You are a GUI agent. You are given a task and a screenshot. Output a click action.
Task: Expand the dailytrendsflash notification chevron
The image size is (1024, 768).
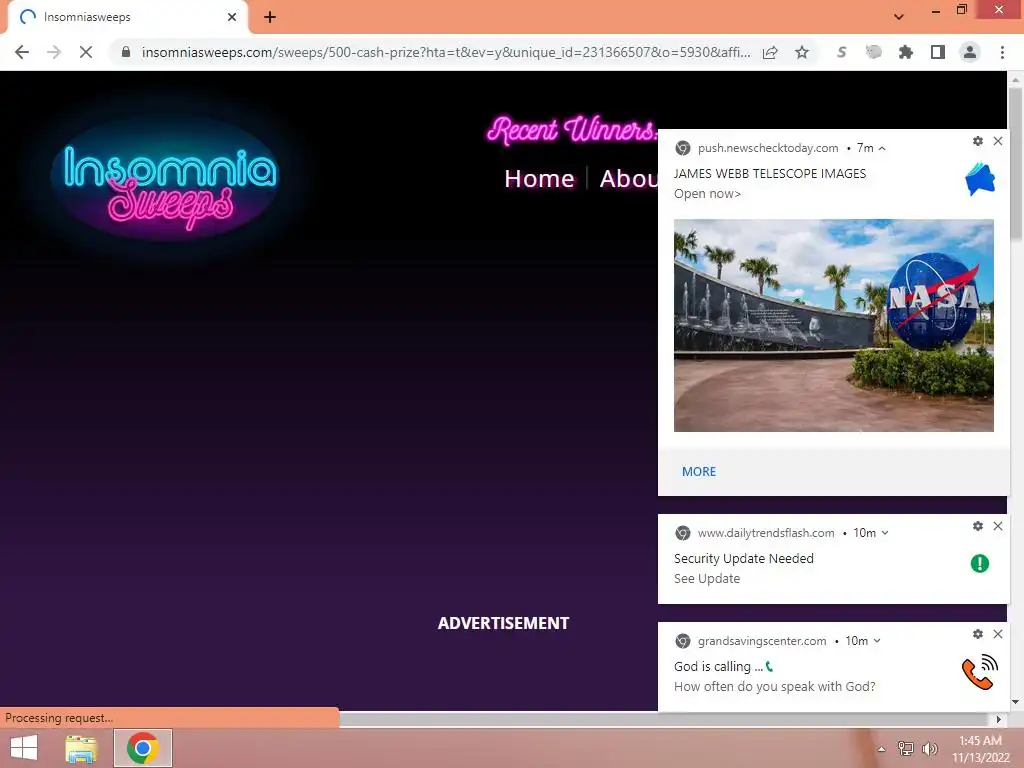click(x=885, y=533)
